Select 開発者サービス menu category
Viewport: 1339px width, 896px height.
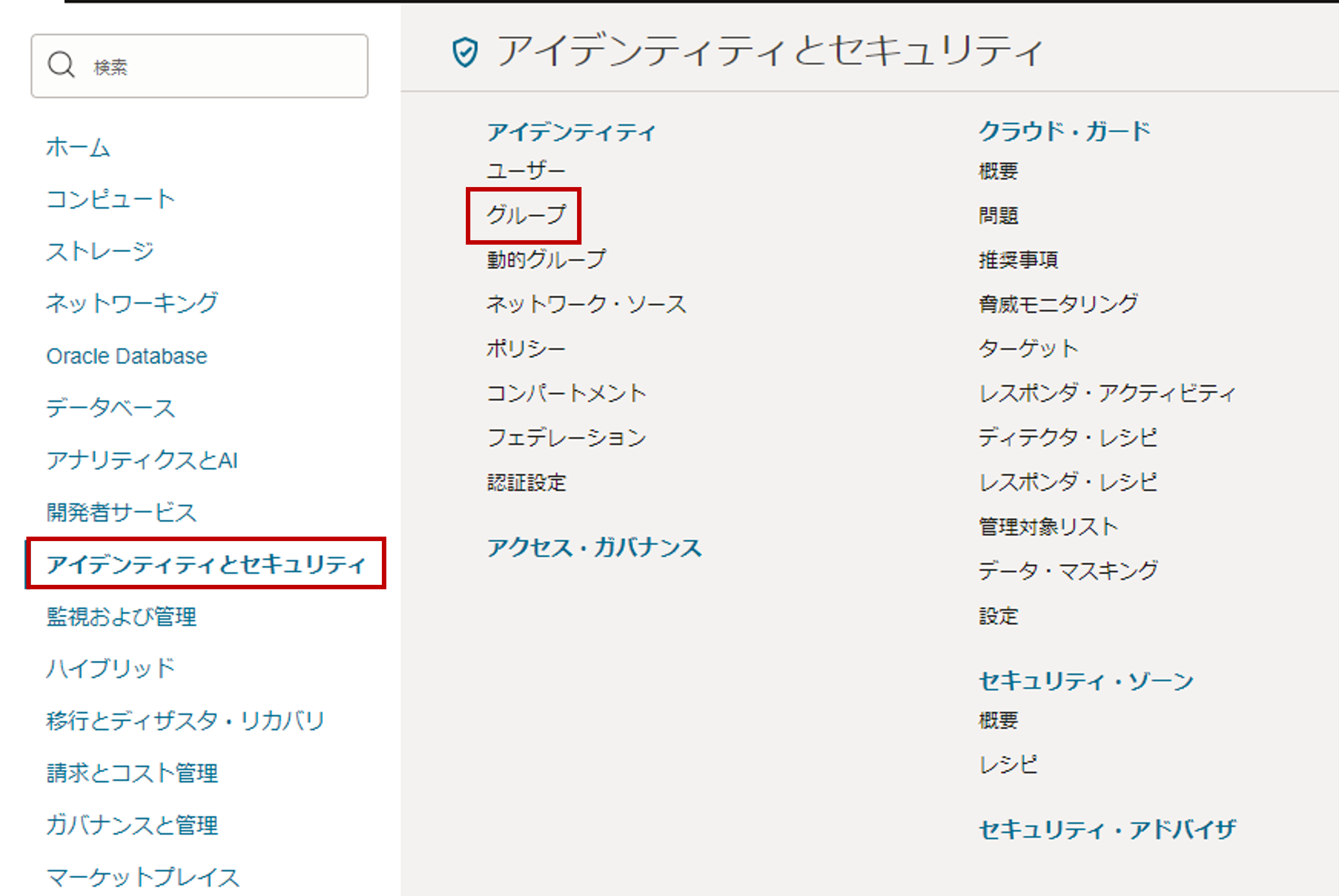122,512
